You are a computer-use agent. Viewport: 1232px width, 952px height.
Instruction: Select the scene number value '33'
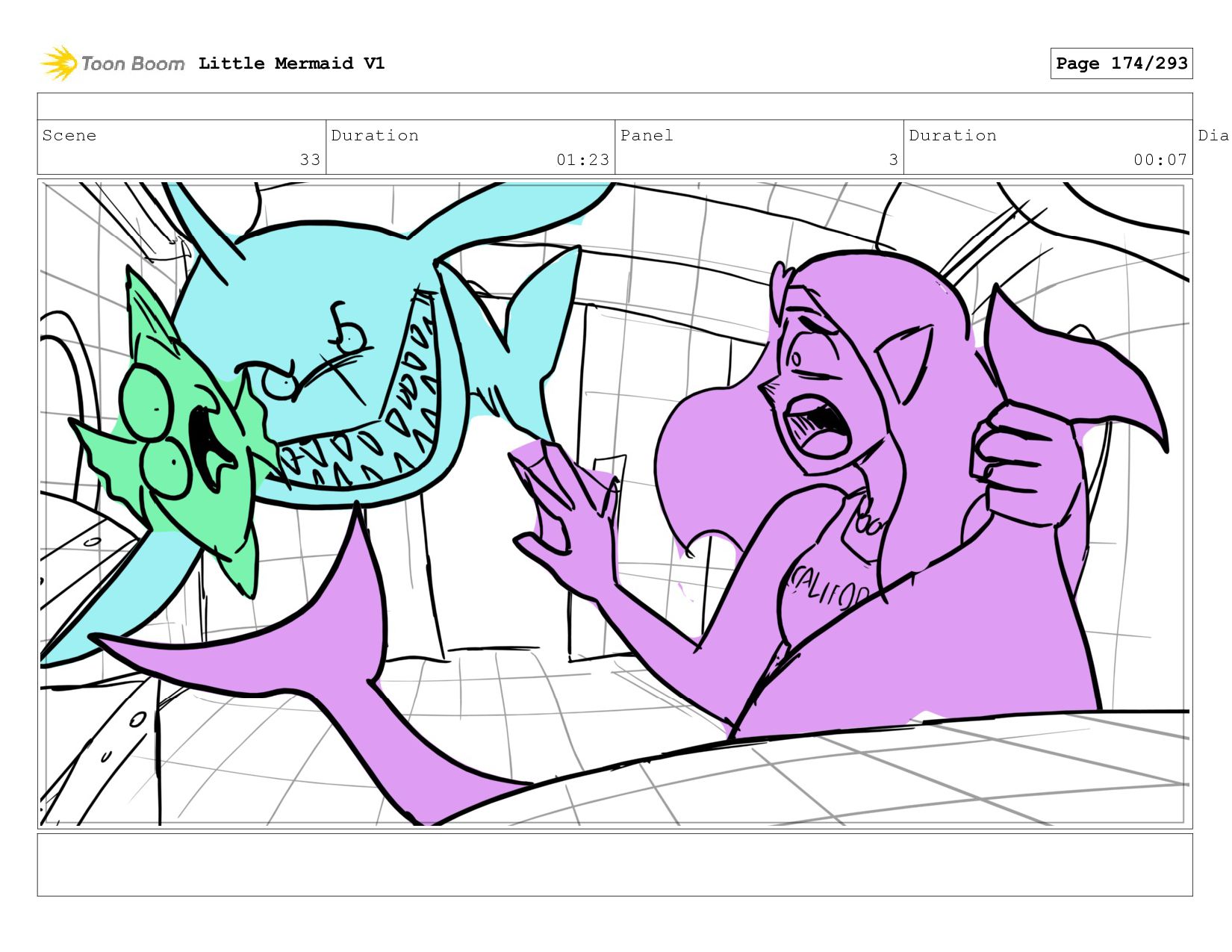point(310,160)
